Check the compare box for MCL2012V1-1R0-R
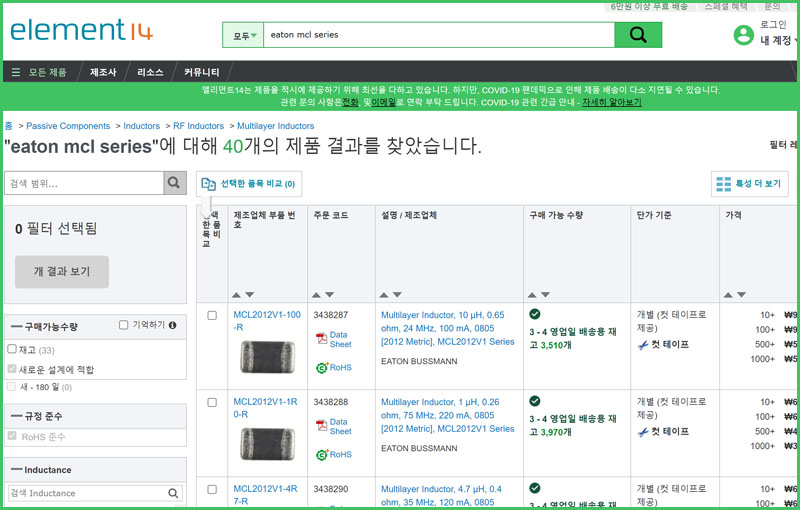Image resolution: width=800 pixels, height=510 pixels. pos(212,402)
